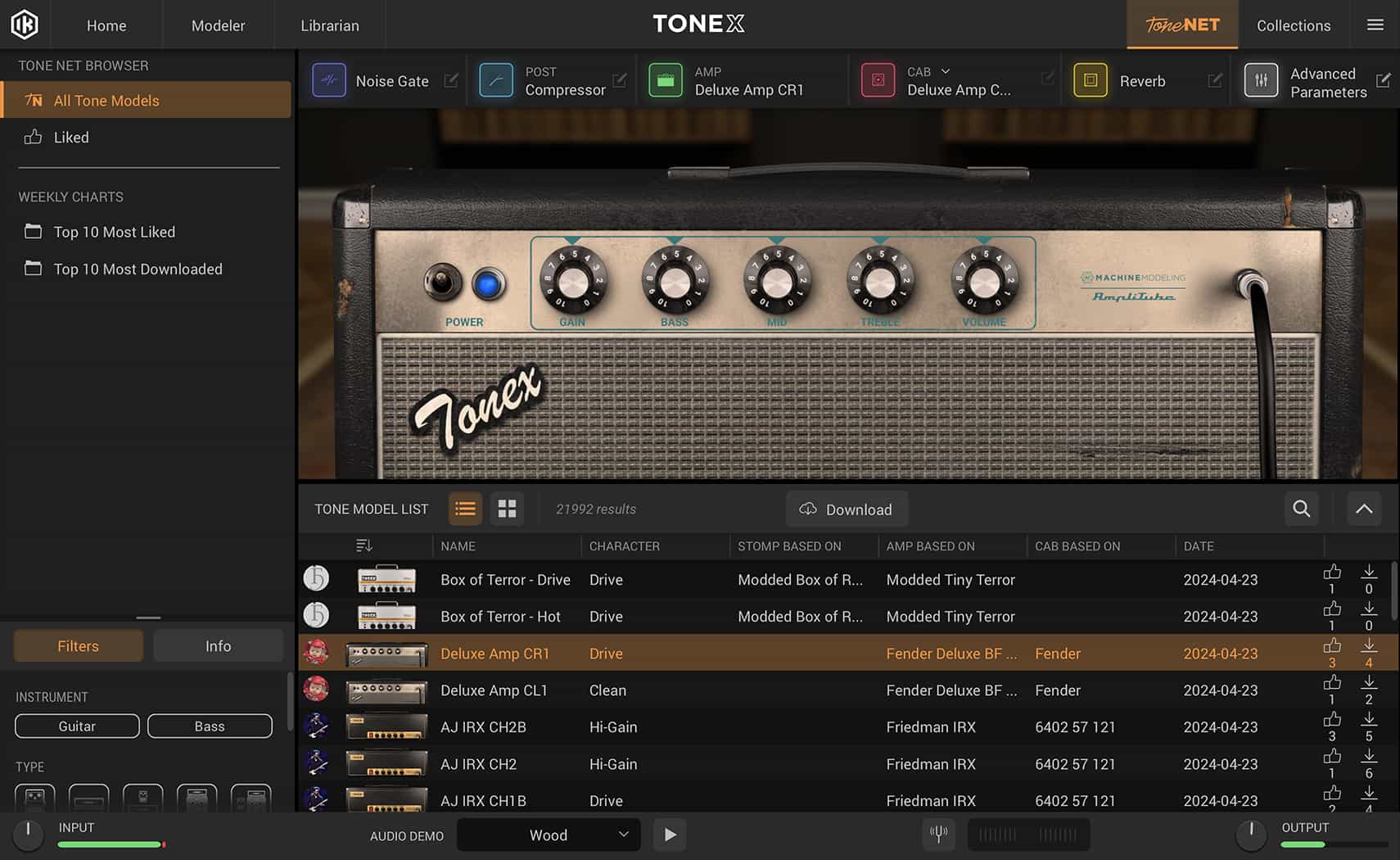1400x860 pixels.
Task: Click the Download button above the list
Action: 847,509
